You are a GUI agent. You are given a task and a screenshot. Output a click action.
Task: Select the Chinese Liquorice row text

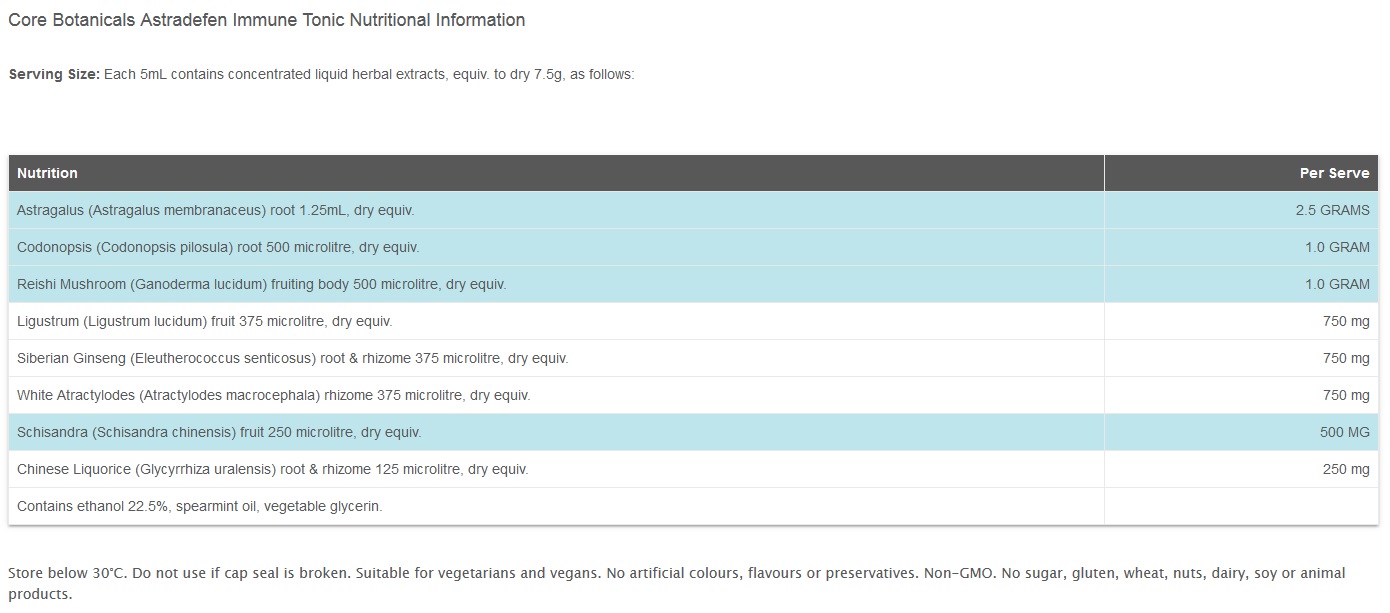click(273, 469)
